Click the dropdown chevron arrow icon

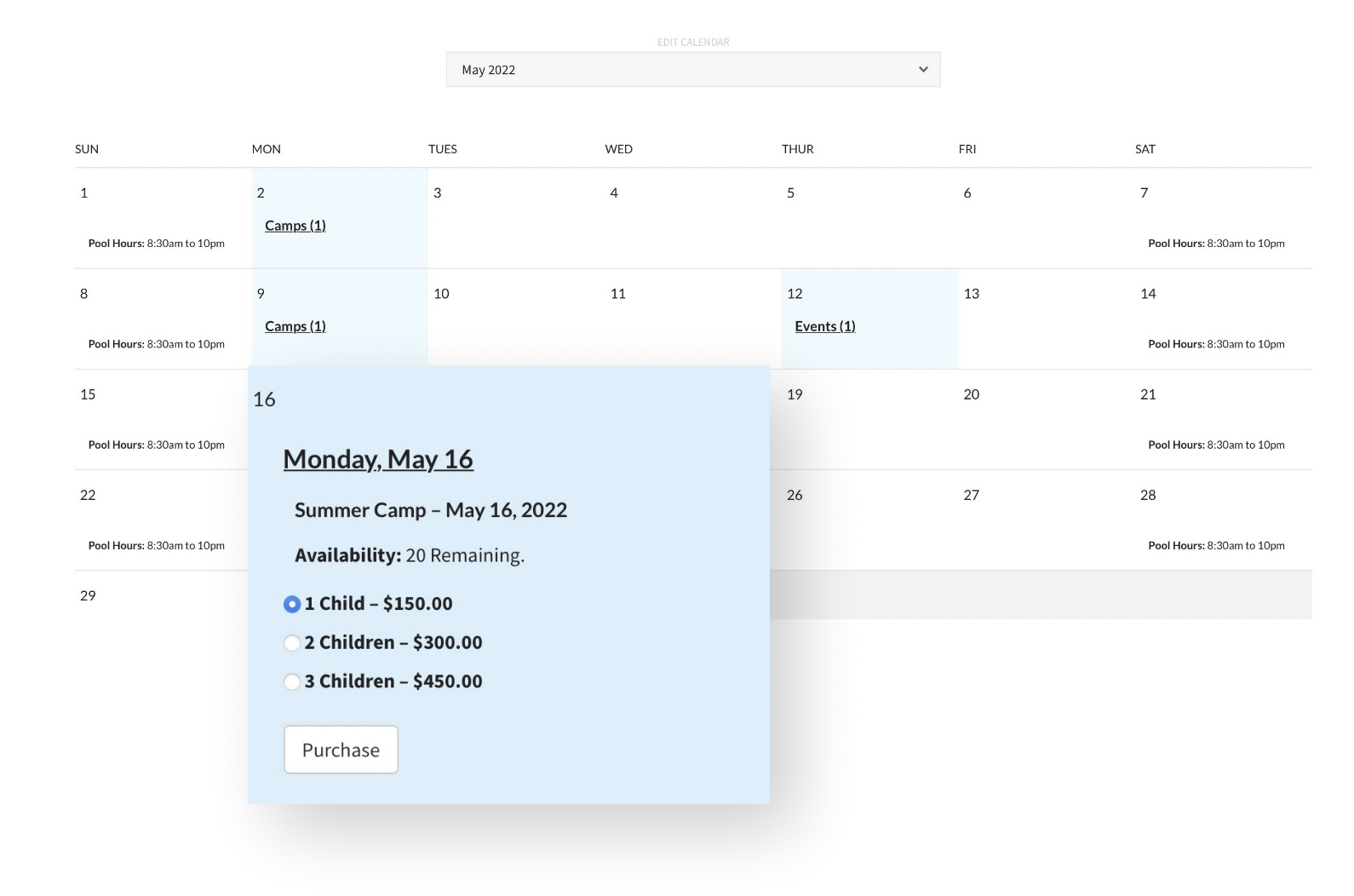click(x=923, y=70)
